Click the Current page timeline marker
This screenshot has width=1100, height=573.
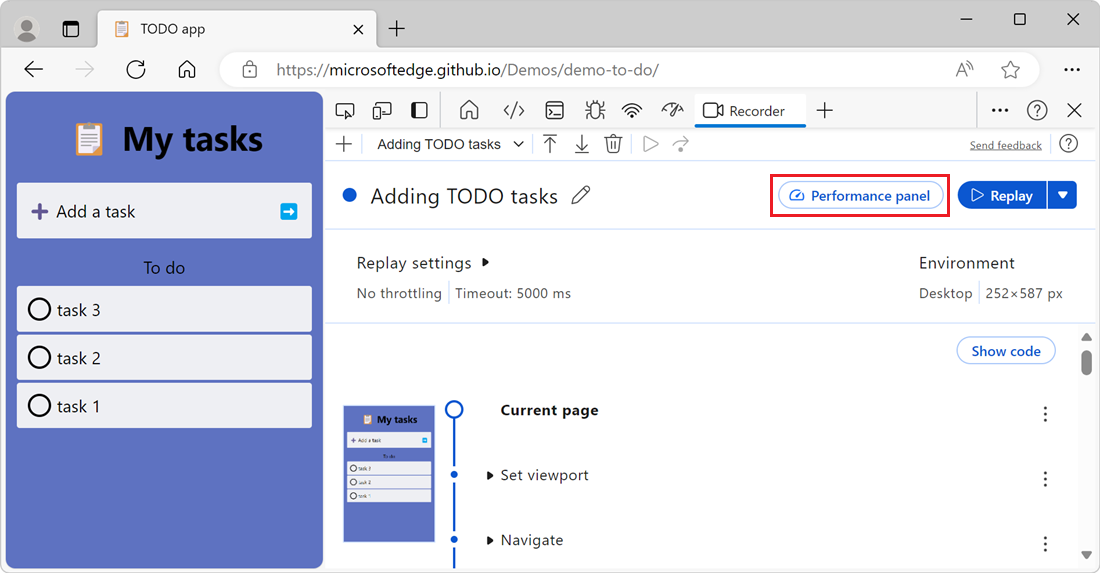pos(454,409)
